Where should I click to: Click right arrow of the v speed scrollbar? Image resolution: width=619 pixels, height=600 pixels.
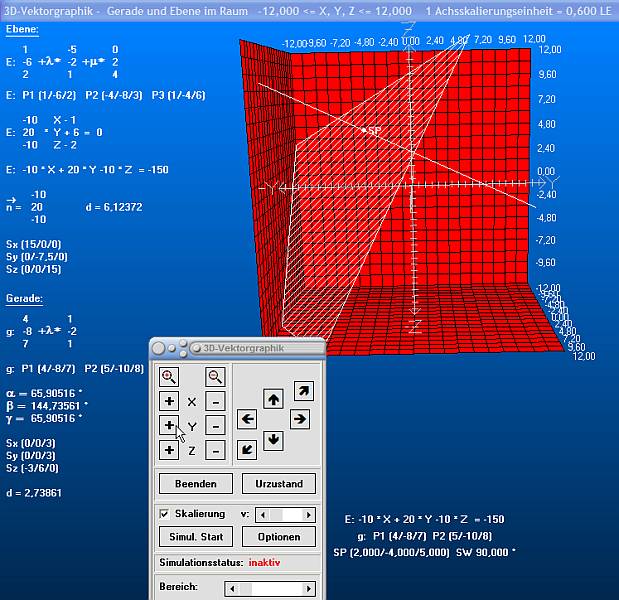[x=310, y=514]
